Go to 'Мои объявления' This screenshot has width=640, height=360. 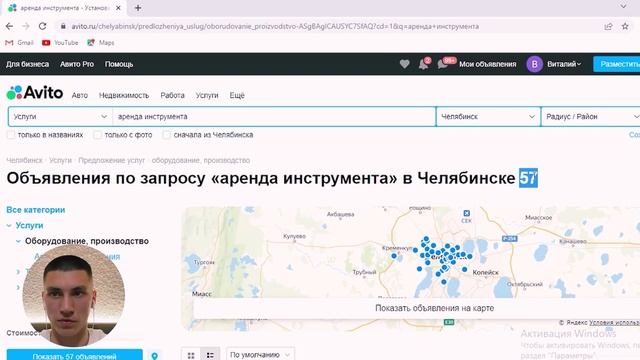(488, 64)
